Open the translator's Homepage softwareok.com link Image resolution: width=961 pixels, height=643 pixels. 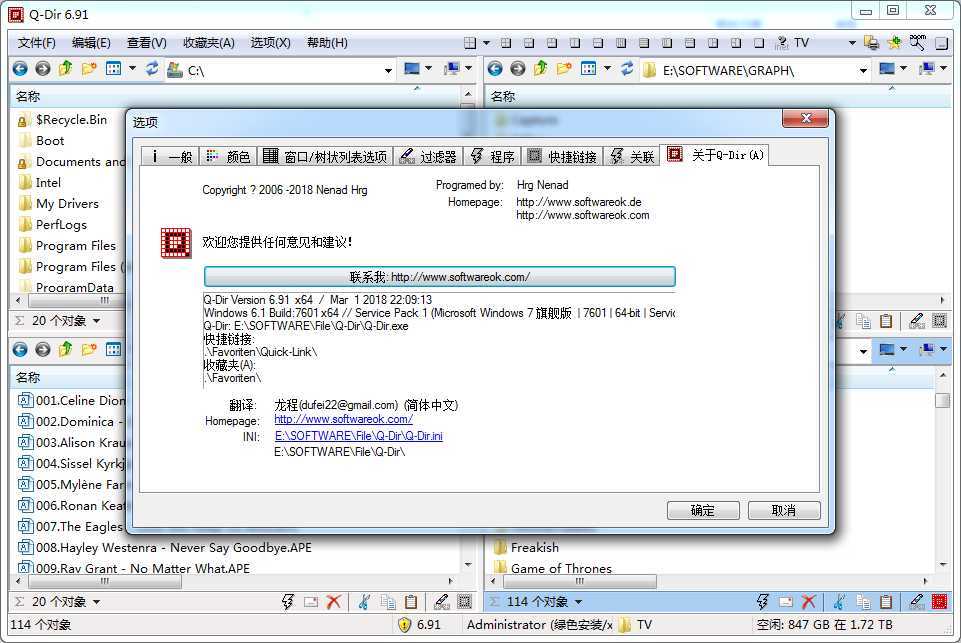click(x=343, y=419)
